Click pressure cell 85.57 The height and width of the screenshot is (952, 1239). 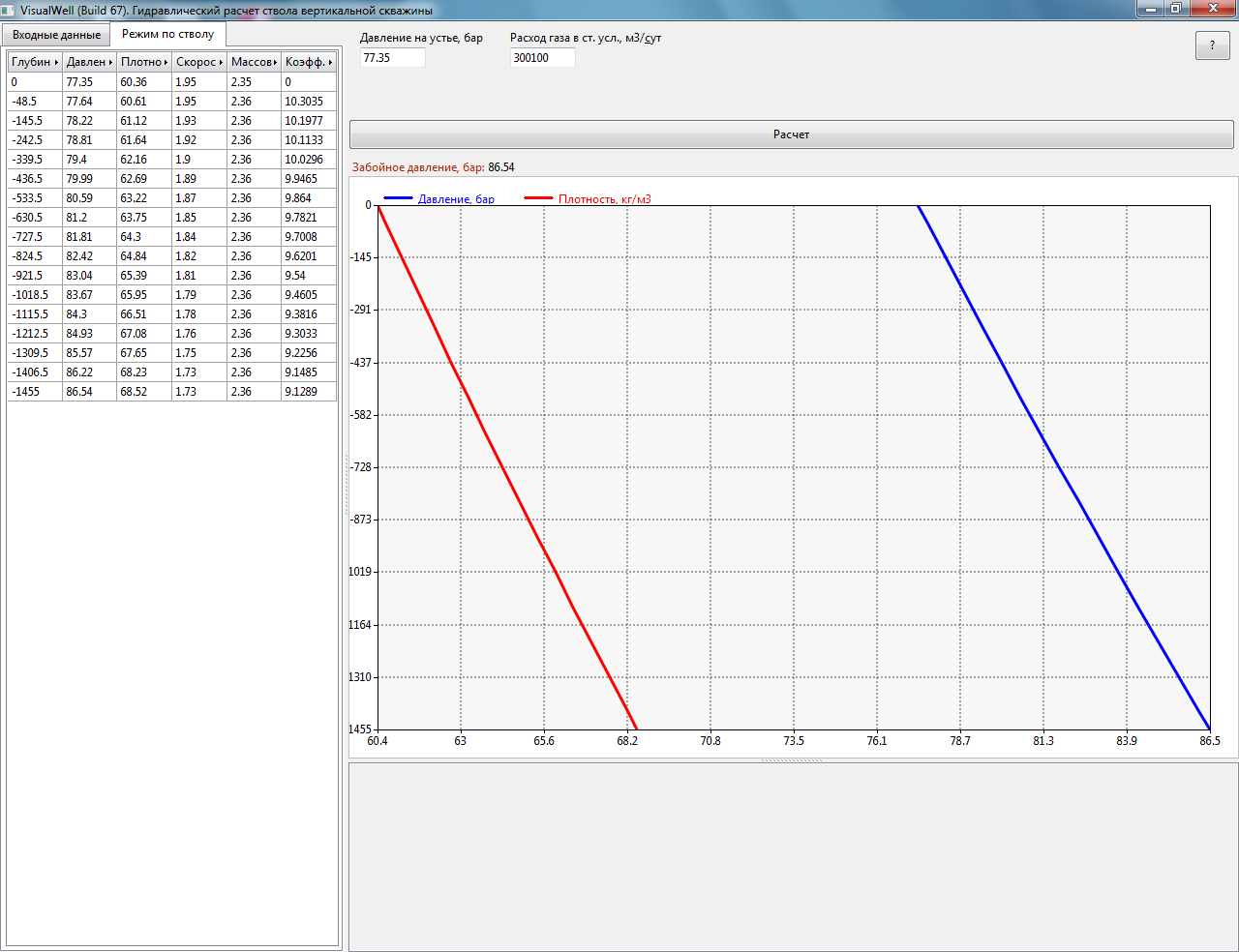point(89,353)
